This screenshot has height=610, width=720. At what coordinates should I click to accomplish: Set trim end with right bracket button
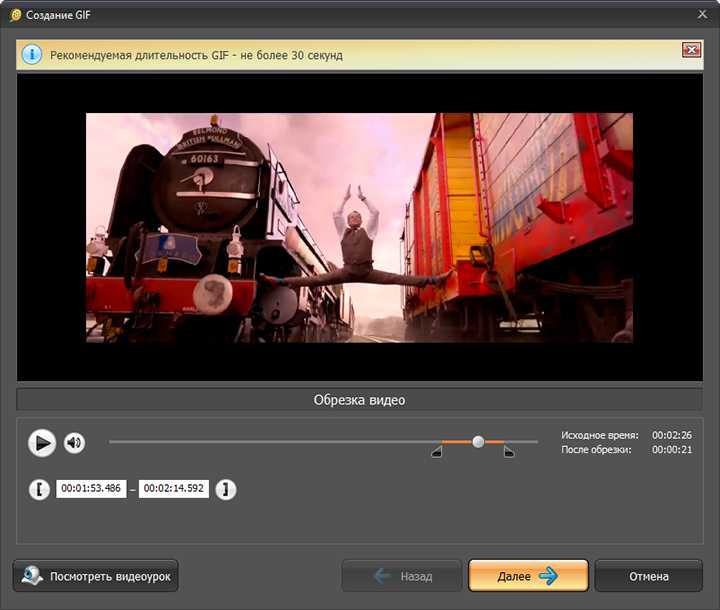point(225,489)
